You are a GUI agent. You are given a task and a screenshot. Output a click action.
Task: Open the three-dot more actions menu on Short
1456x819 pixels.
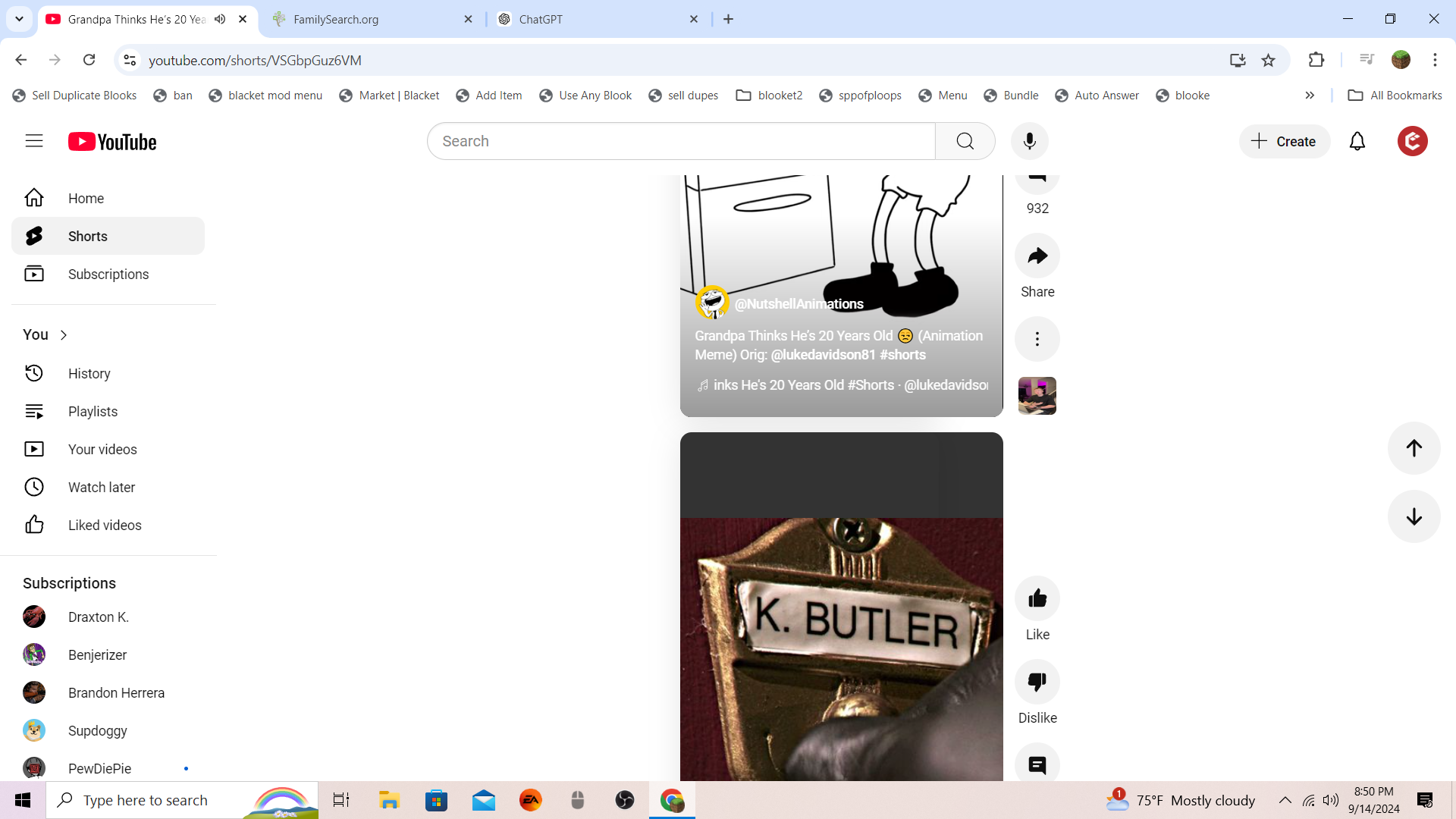[1037, 339]
